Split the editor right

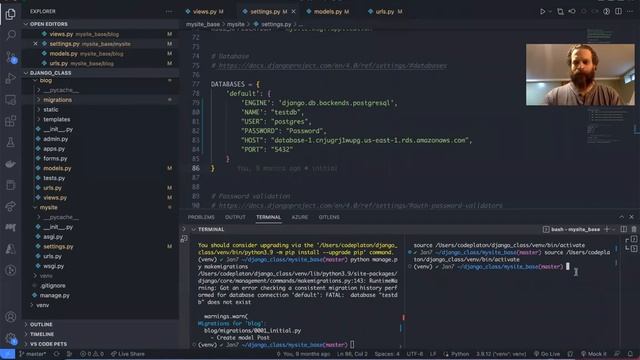coord(619,11)
